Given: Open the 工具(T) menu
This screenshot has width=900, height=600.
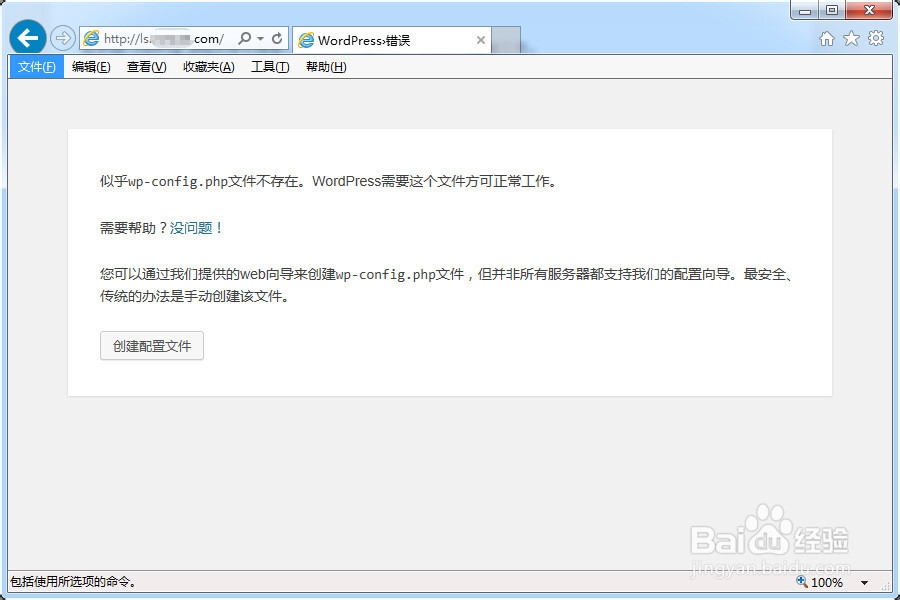Looking at the screenshot, I should click(x=270, y=67).
